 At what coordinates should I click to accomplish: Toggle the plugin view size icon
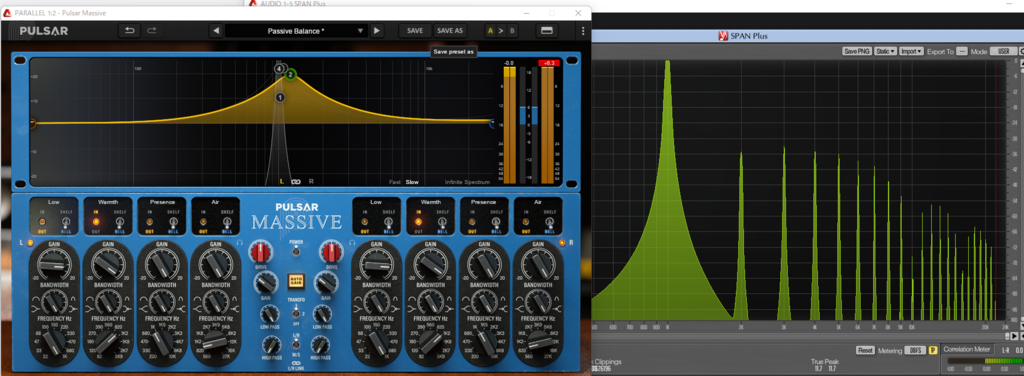(x=547, y=31)
